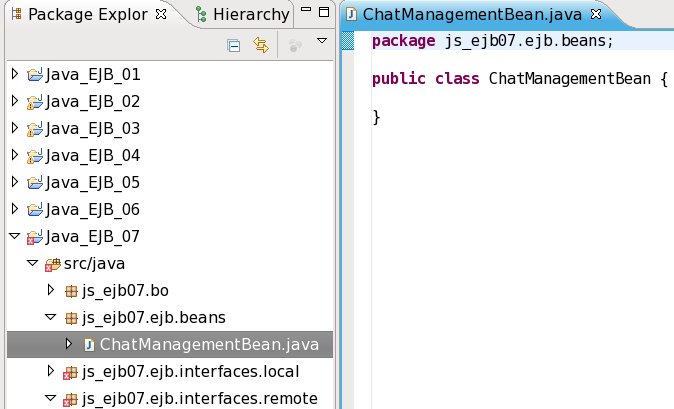The image size is (674, 409).
Task: Expand the Java_EJB_01 project
Action: (x=14, y=75)
